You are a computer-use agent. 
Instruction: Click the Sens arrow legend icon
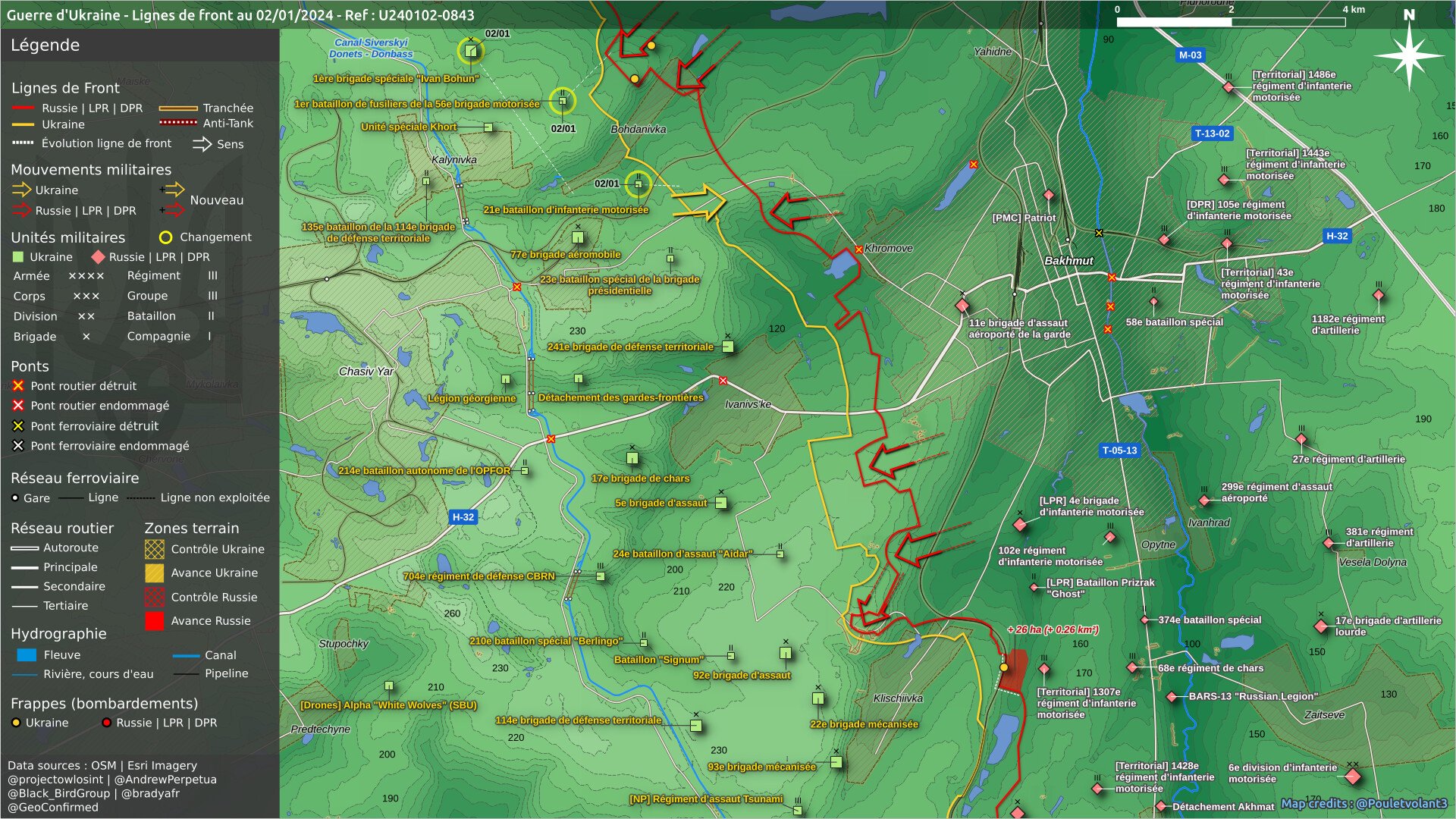point(202,144)
